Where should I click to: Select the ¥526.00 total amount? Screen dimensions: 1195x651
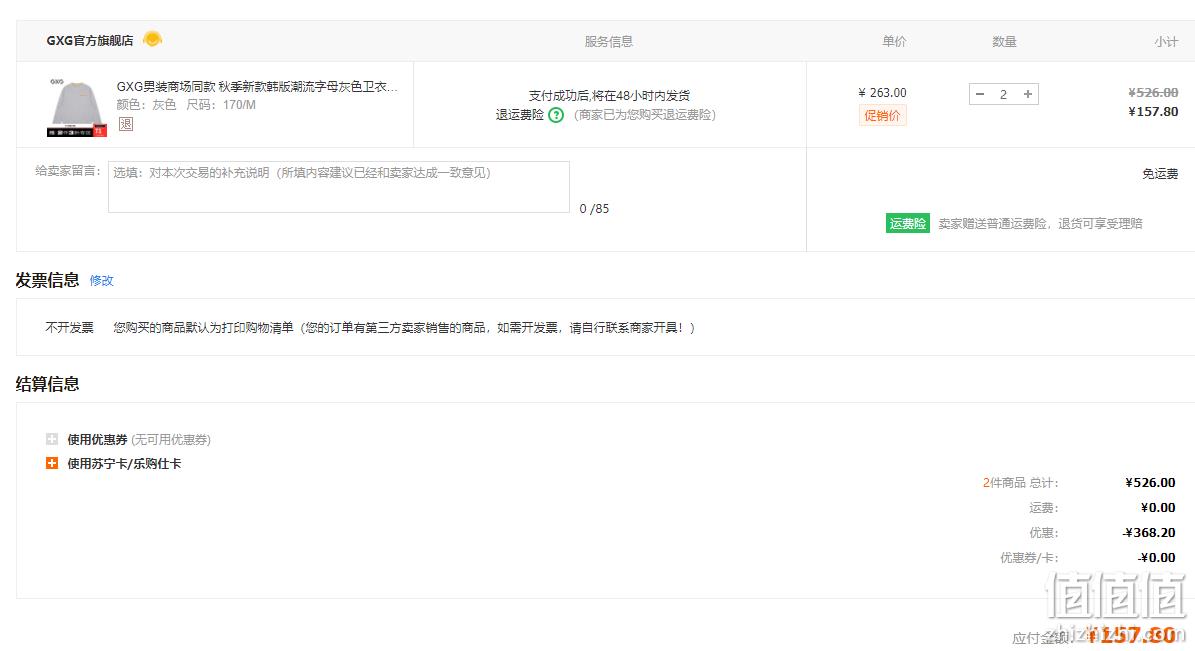1150,483
